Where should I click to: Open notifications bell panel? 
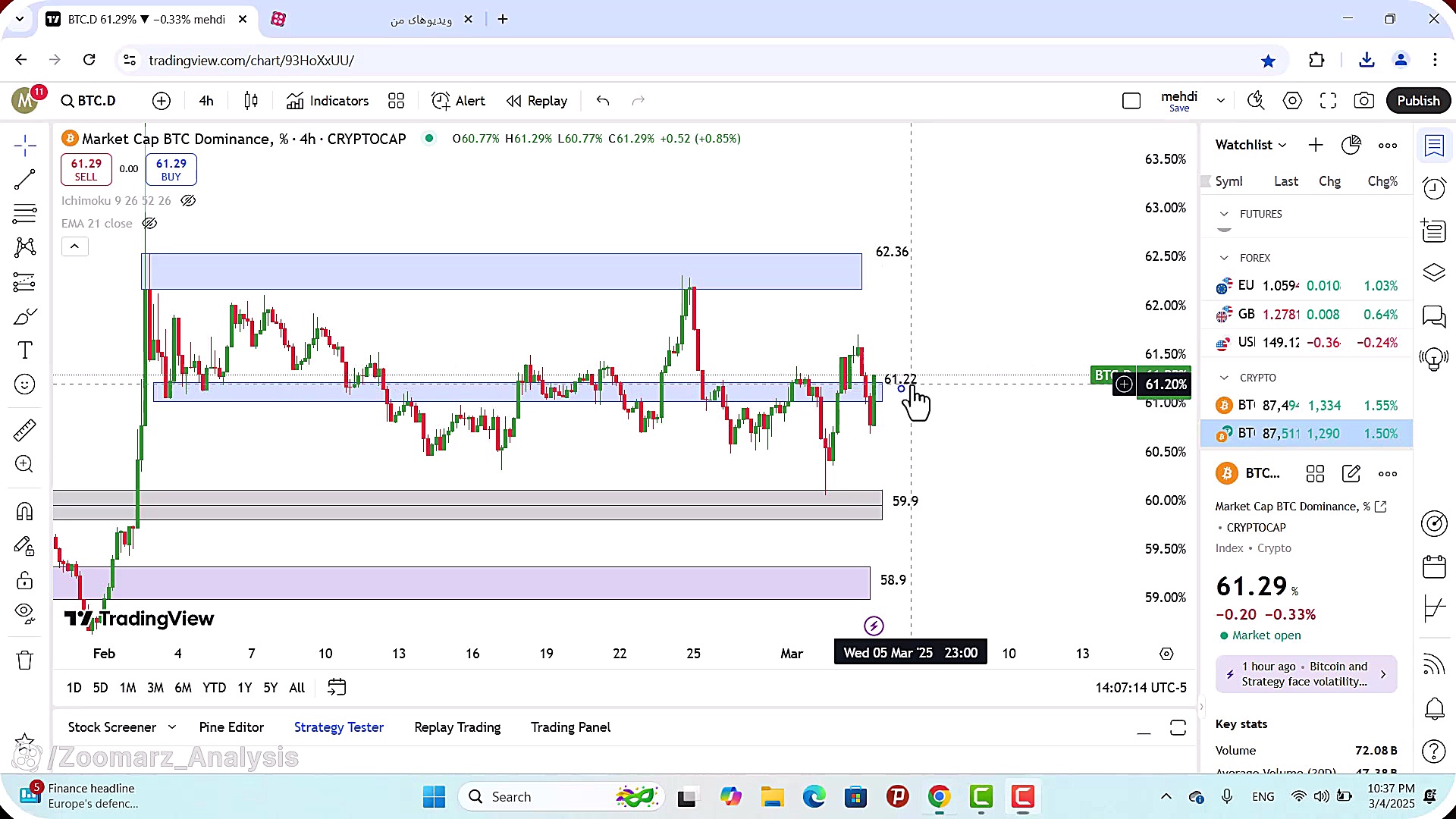click(1434, 708)
